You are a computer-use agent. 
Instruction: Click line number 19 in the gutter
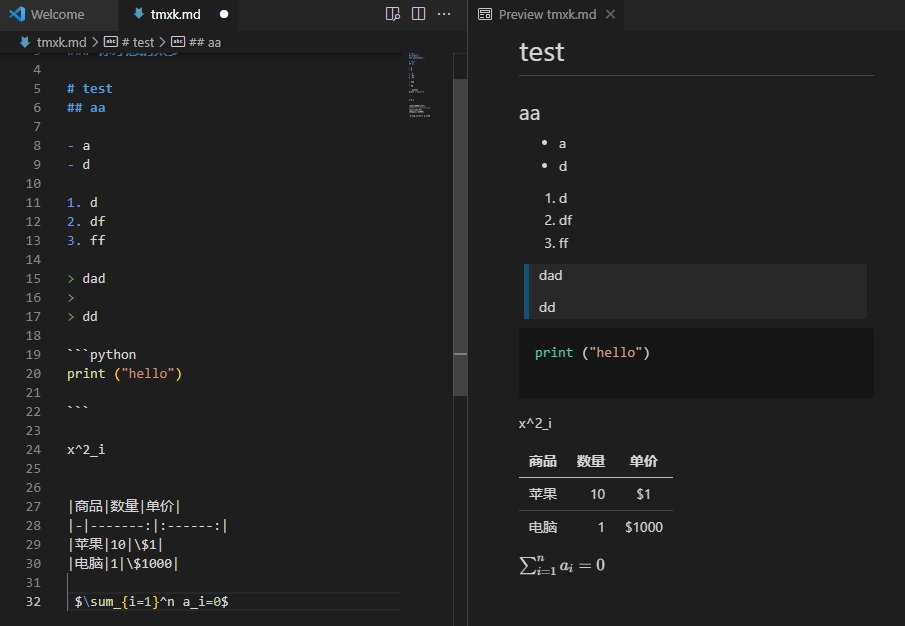pyautogui.click(x=33, y=354)
